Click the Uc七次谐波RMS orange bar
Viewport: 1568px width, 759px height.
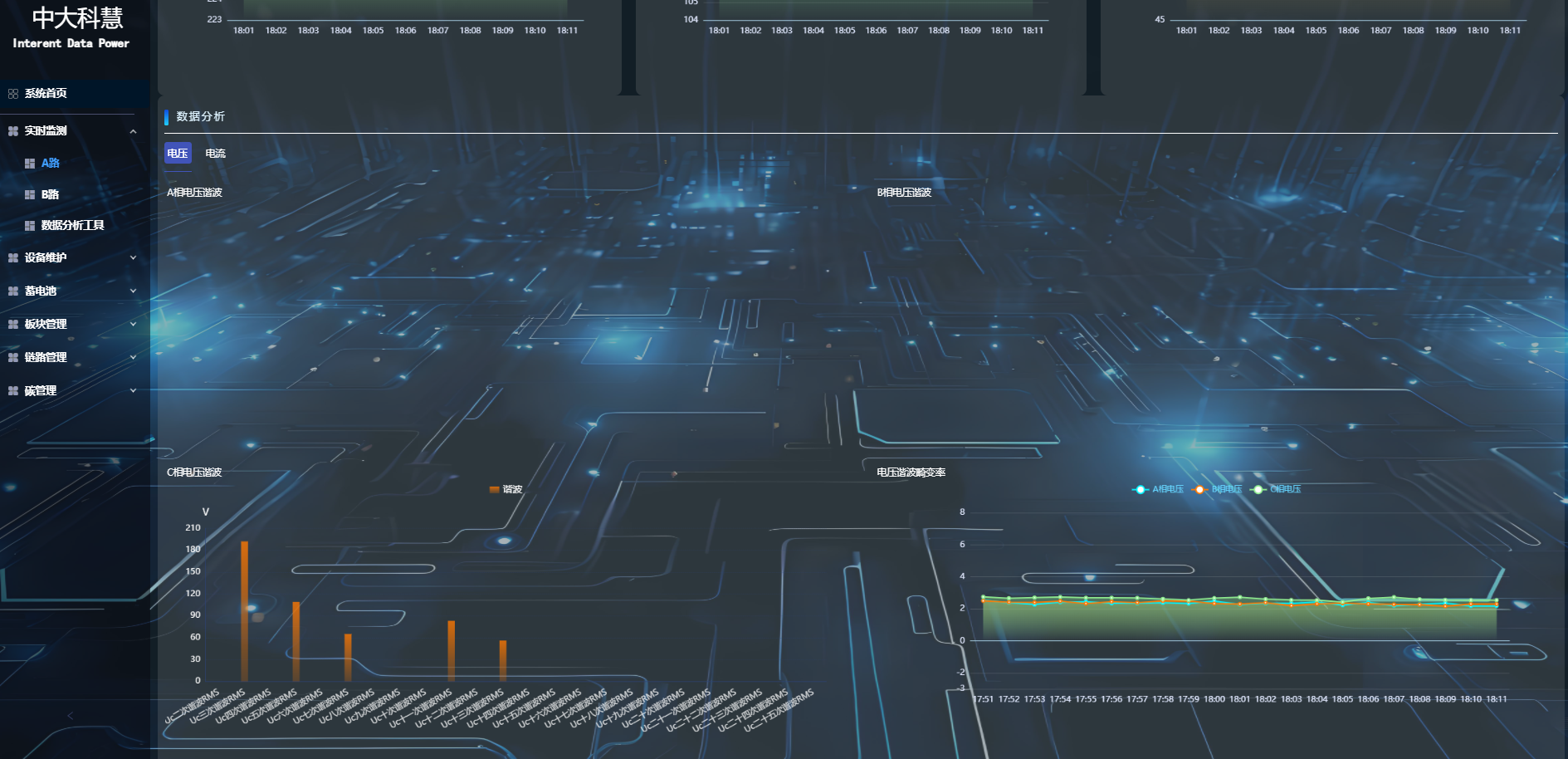(348, 658)
